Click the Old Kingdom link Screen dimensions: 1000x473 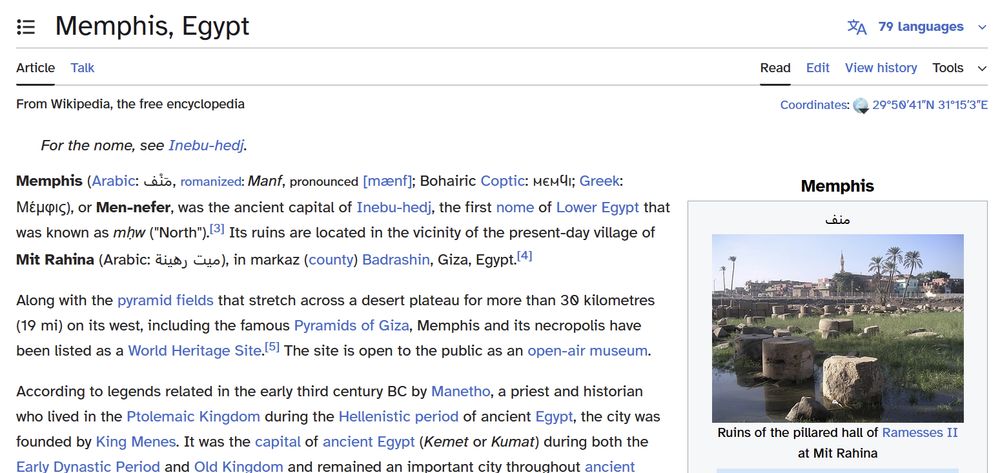tap(239, 466)
